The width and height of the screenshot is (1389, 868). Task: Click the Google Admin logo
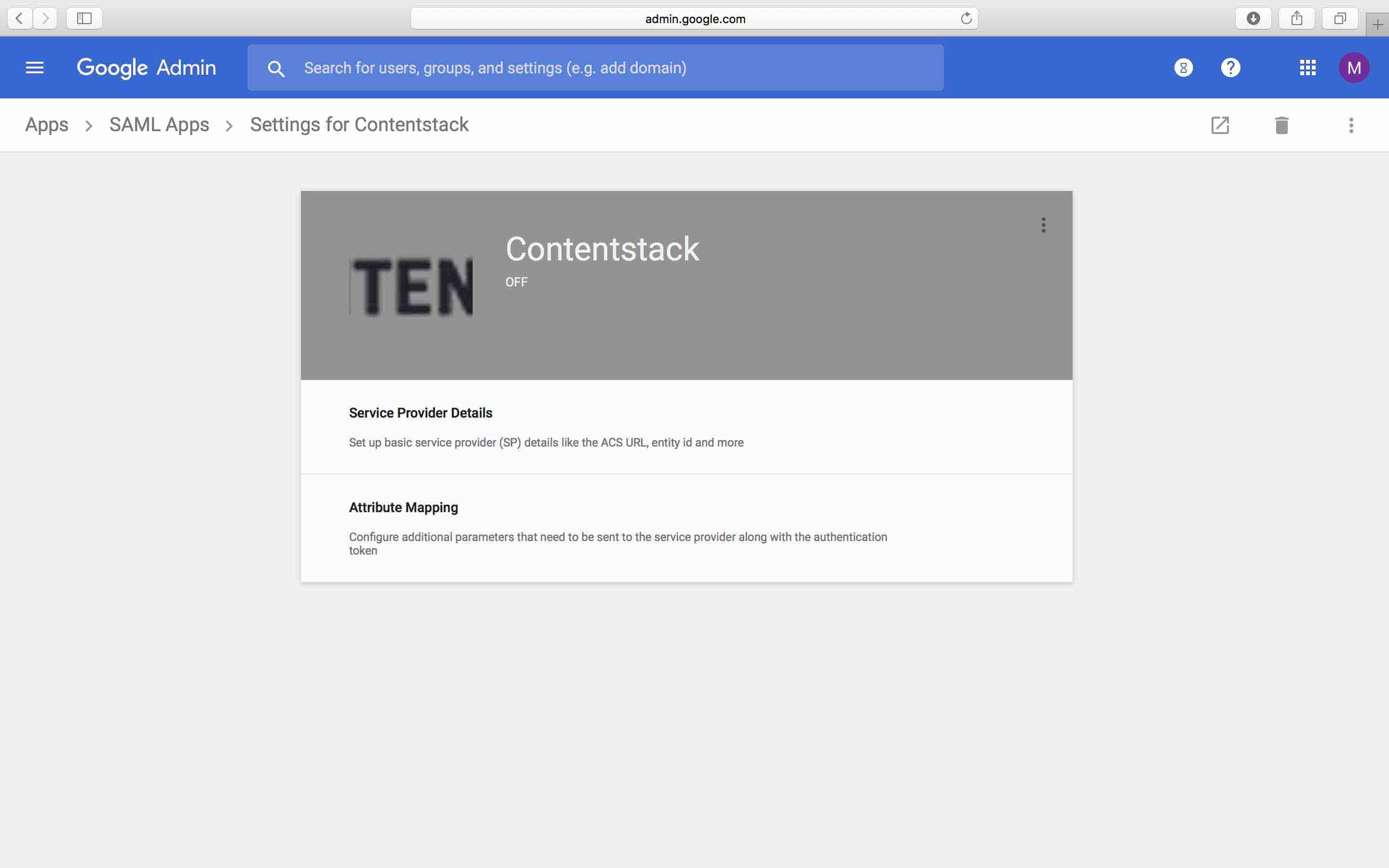146,68
